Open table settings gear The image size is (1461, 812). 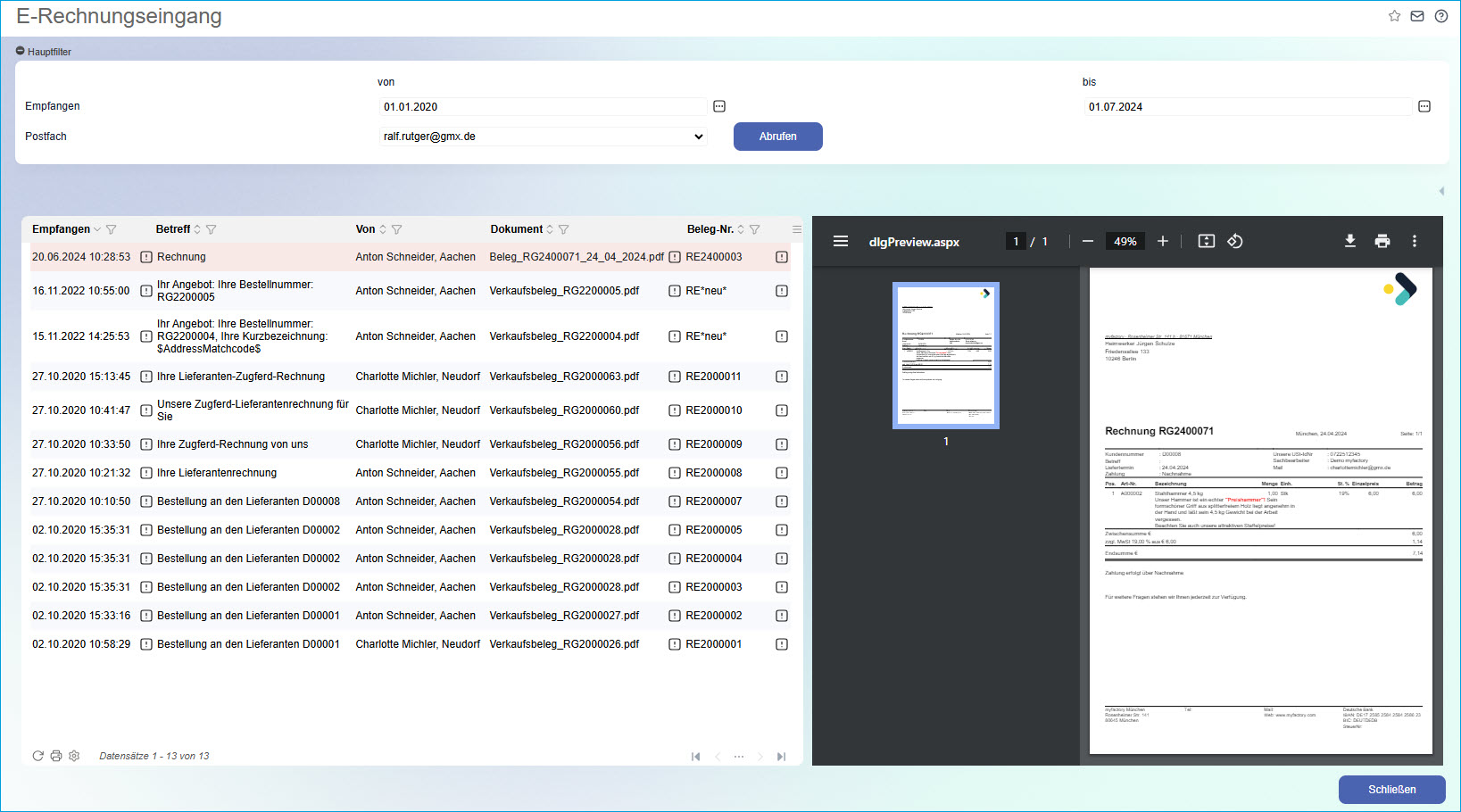point(74,756)
